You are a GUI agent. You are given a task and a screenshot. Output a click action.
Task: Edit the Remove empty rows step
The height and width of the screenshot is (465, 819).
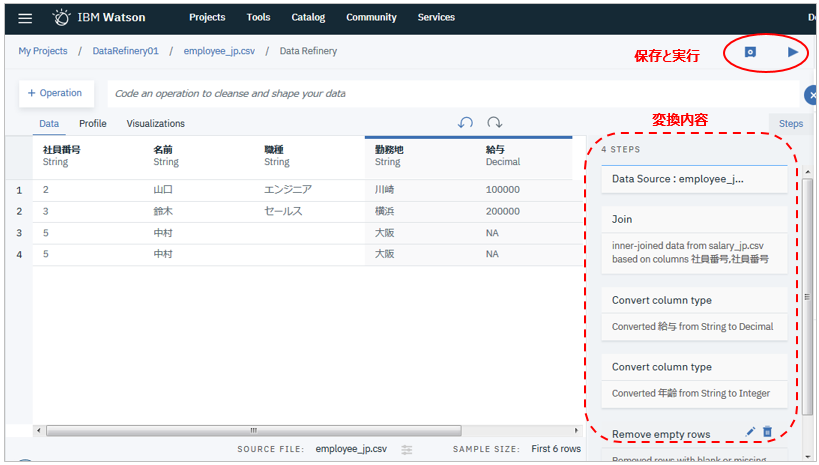coord(750,432)
